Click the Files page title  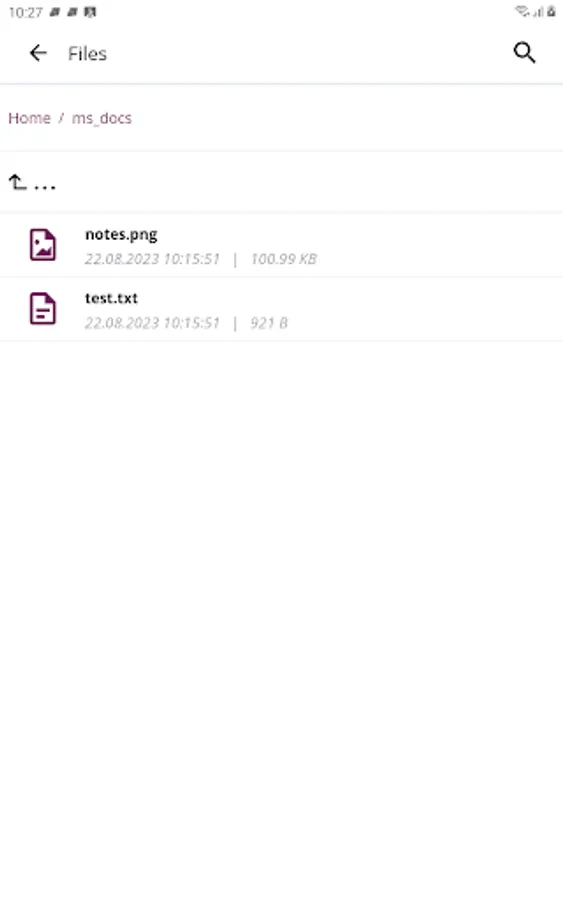click(87, 53)
